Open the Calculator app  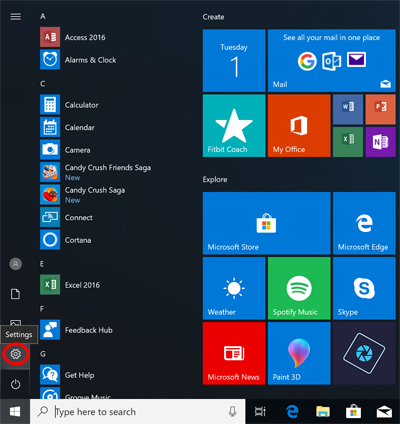click(69, 105)
